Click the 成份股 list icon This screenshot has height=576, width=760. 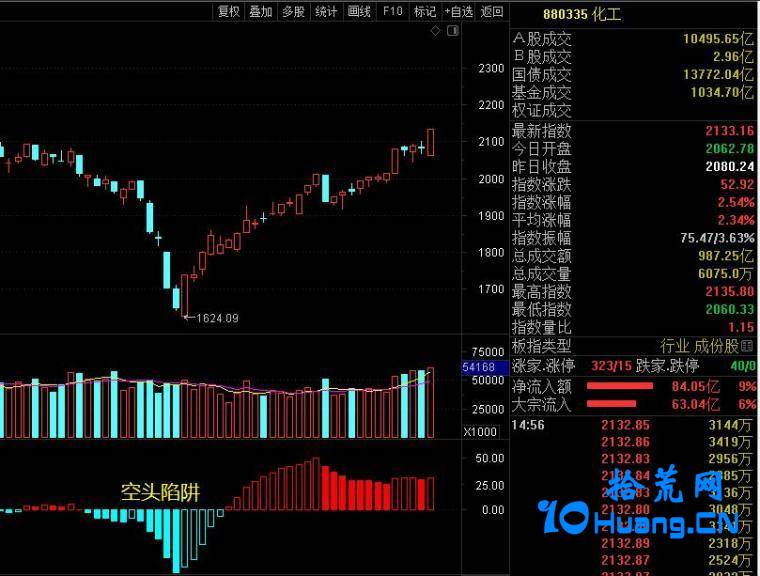747,346
